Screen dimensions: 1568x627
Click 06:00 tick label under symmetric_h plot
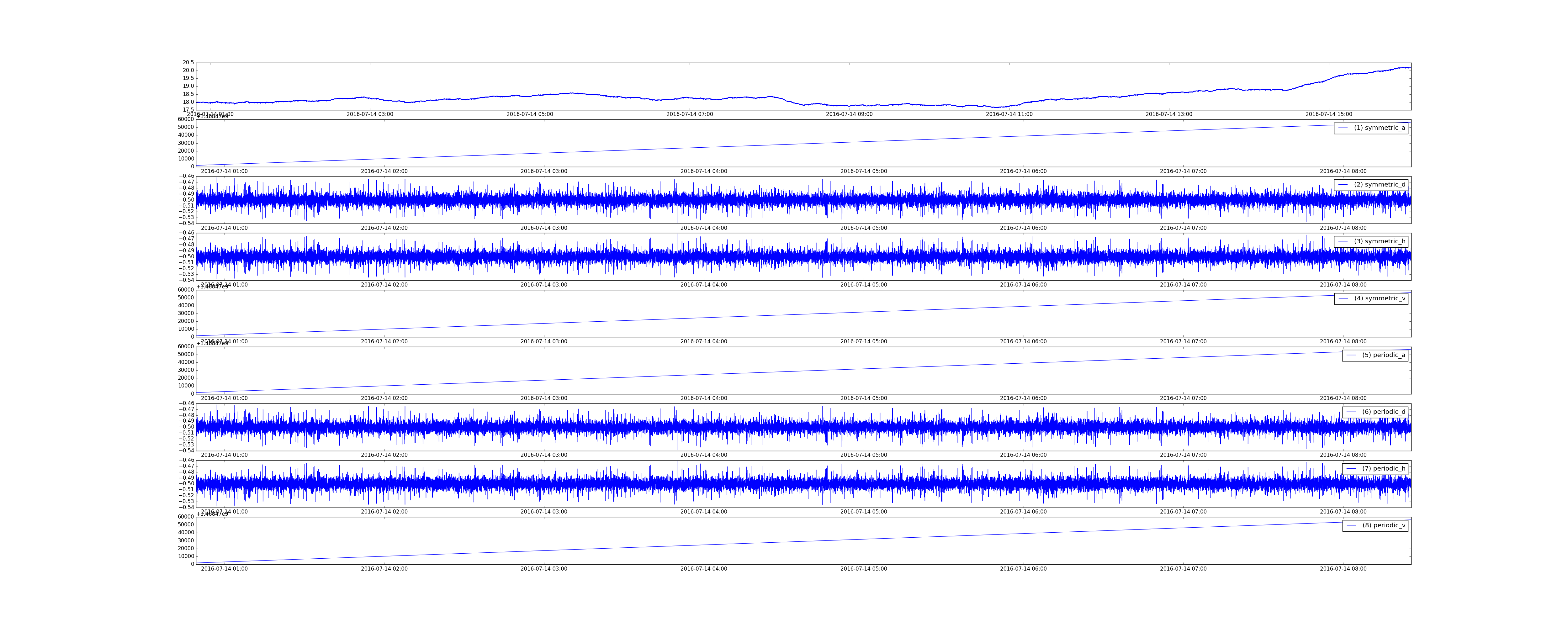pyautogui.click(x=1023, y=285)
